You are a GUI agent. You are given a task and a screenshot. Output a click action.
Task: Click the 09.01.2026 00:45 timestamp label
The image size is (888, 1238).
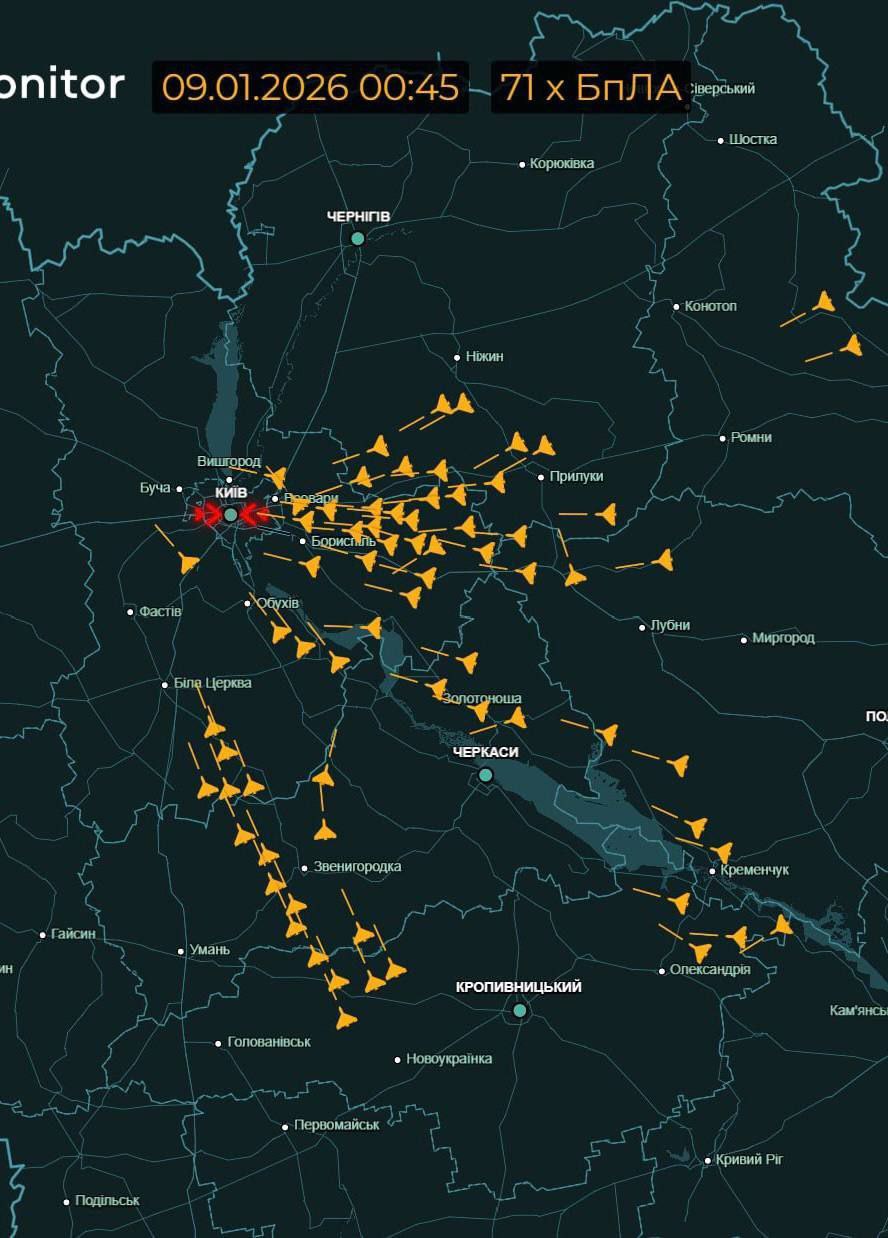coord(310,87)
